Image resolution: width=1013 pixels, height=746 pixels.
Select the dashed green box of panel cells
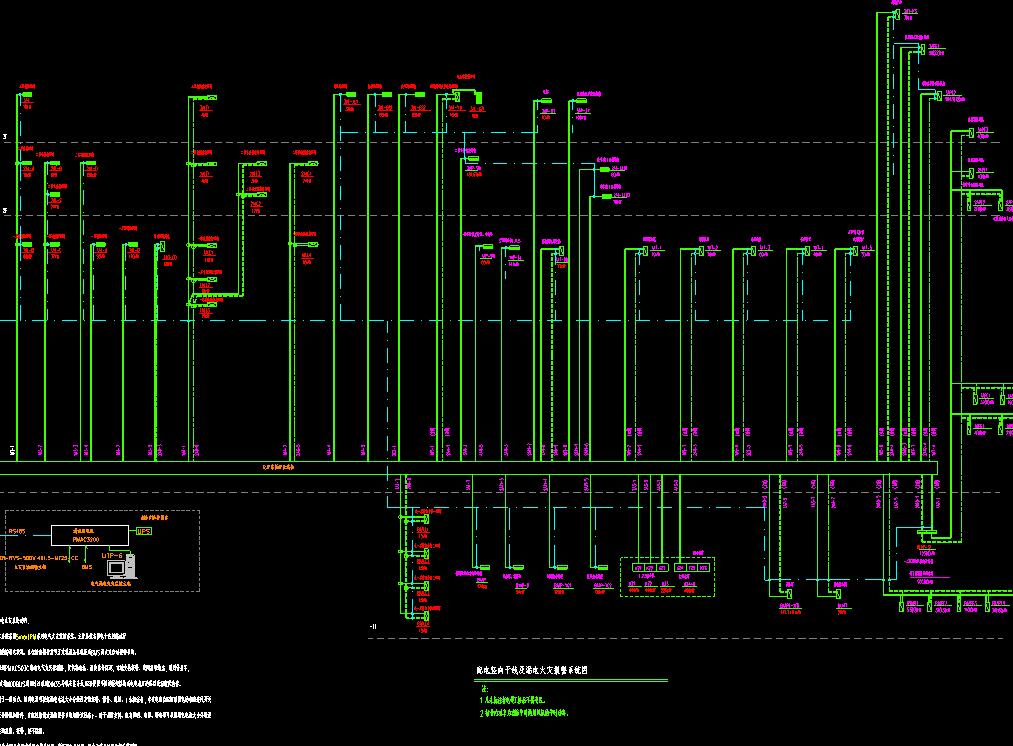tap(667, 577)
